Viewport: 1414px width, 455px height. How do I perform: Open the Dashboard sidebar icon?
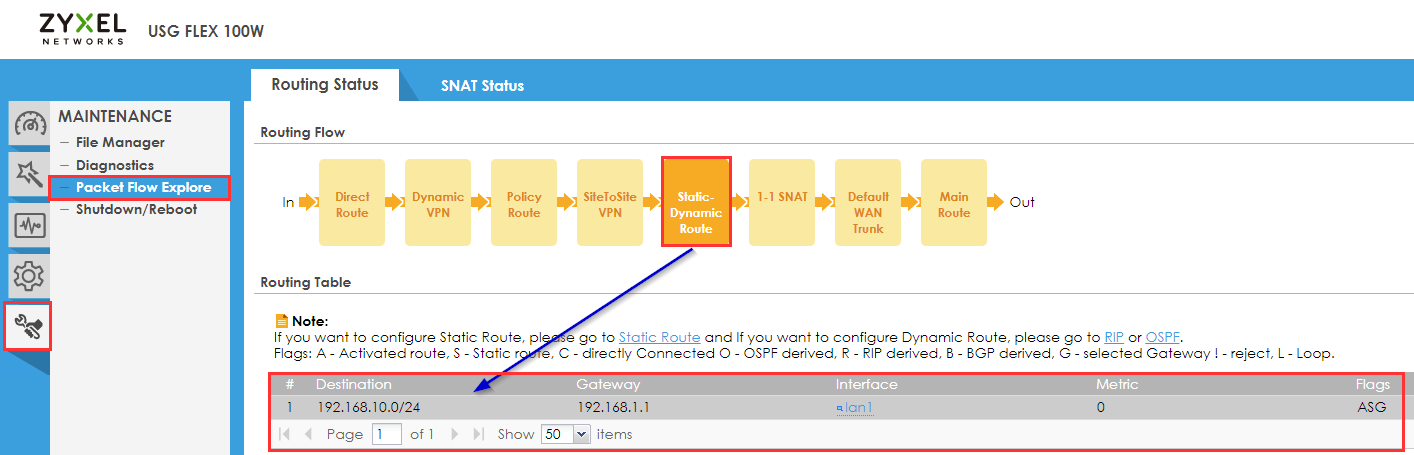[29, 125]
